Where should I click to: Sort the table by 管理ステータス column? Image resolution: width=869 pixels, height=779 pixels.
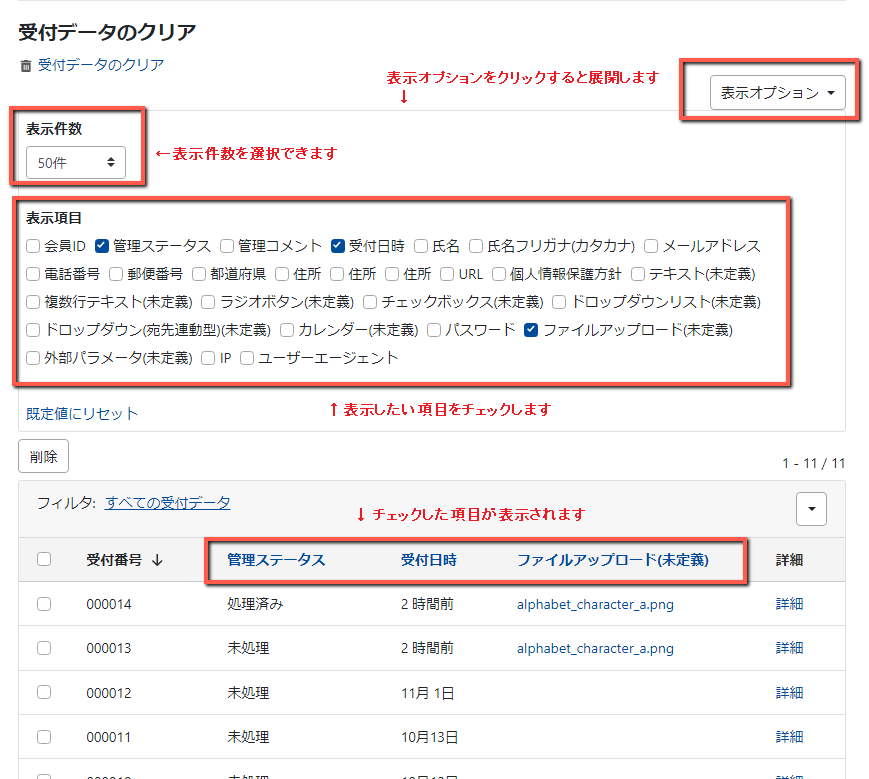tap(275, 560)
